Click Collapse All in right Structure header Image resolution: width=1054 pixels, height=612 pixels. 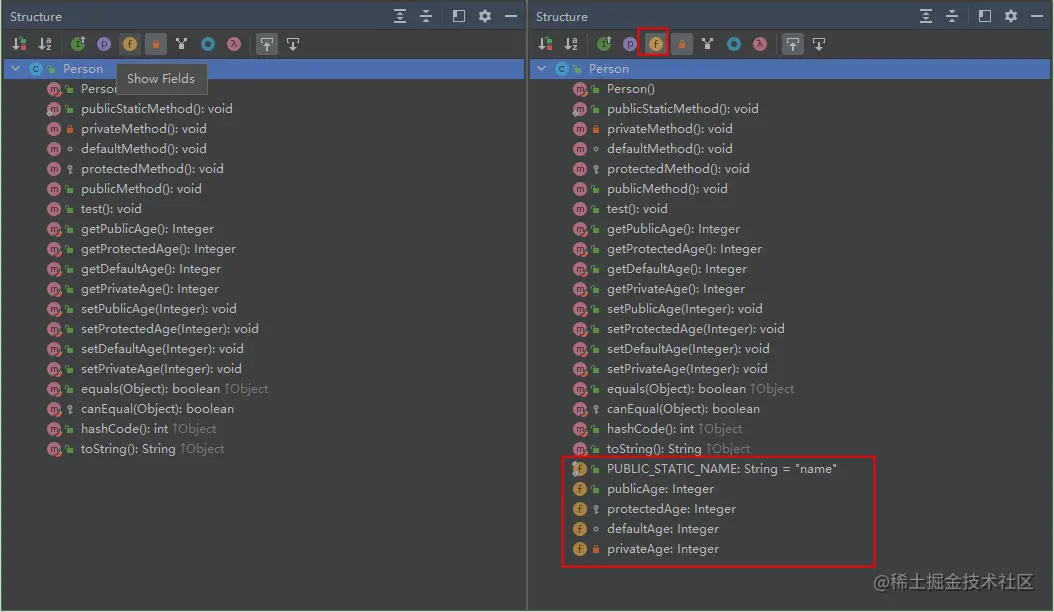952,16
